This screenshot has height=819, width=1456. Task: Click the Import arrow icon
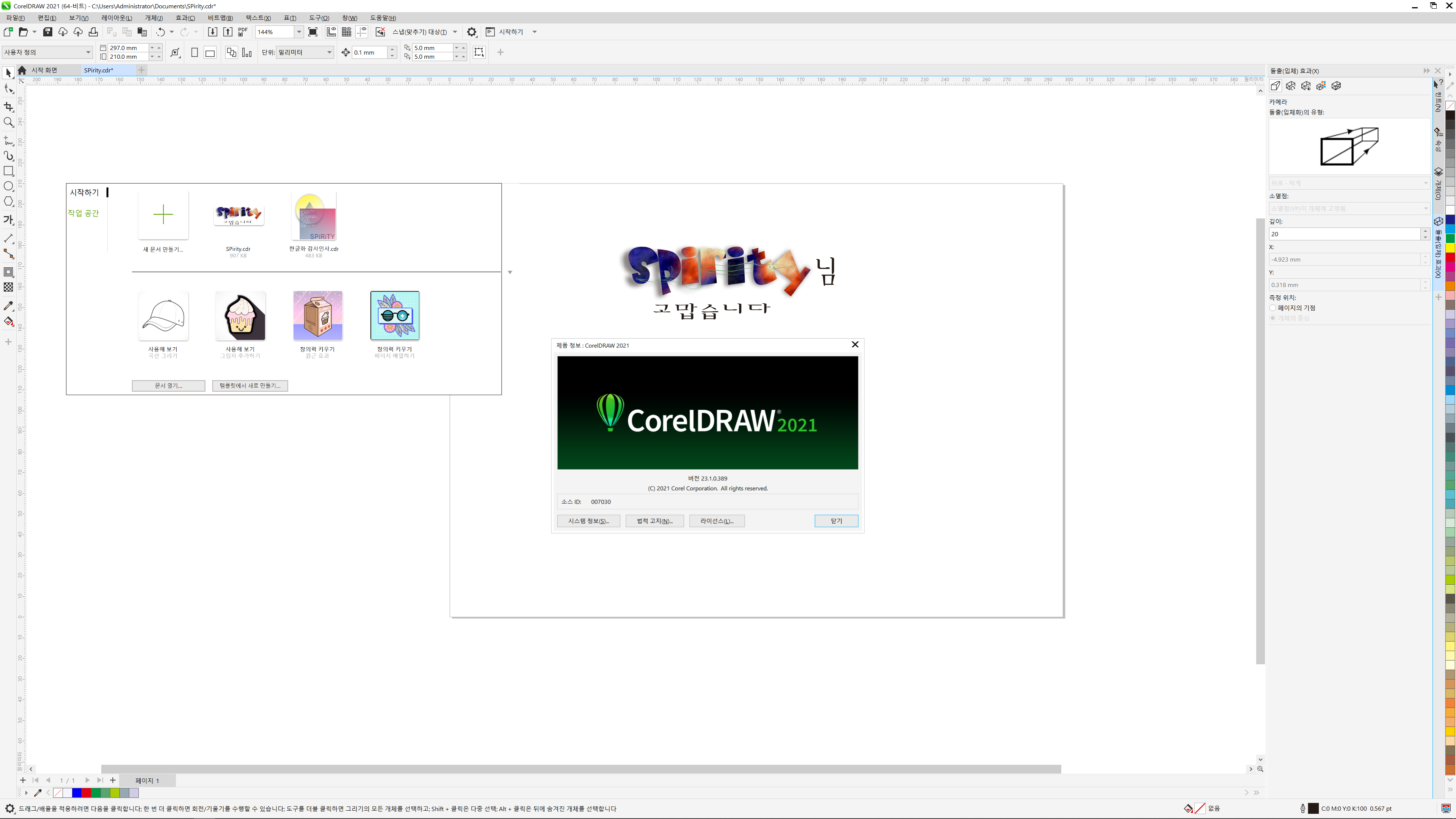(212, 31)
